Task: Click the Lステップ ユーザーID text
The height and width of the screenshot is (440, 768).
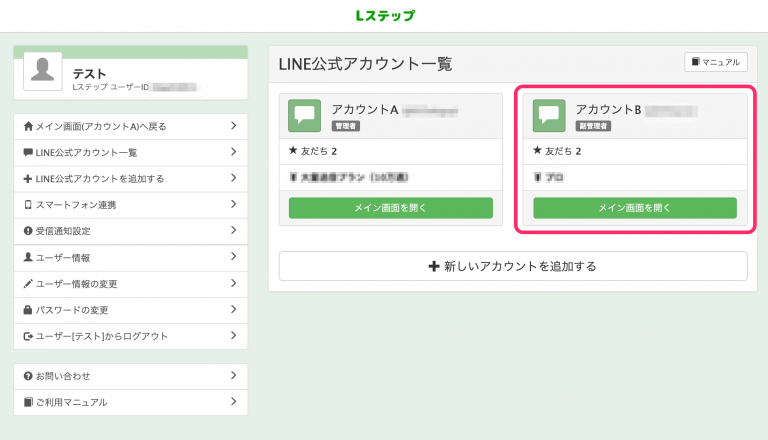Action: click(x=110, y=87)
